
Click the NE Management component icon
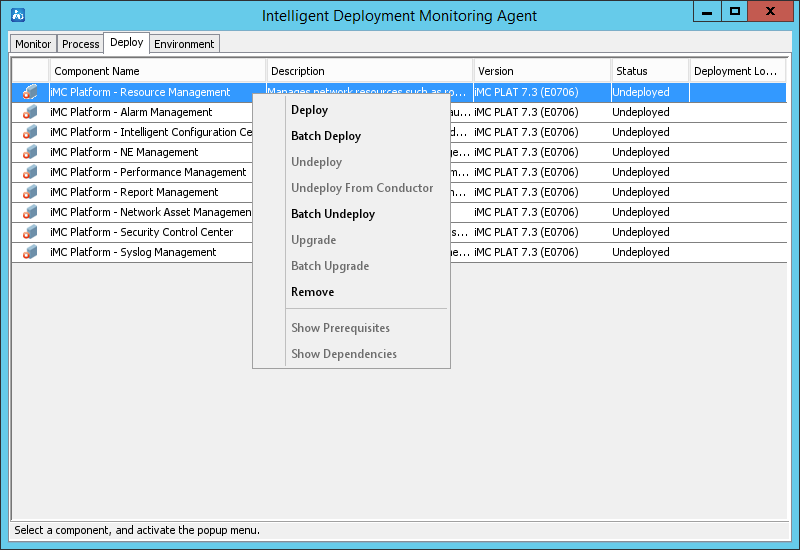pyautogui.click(x=30, y=152)
